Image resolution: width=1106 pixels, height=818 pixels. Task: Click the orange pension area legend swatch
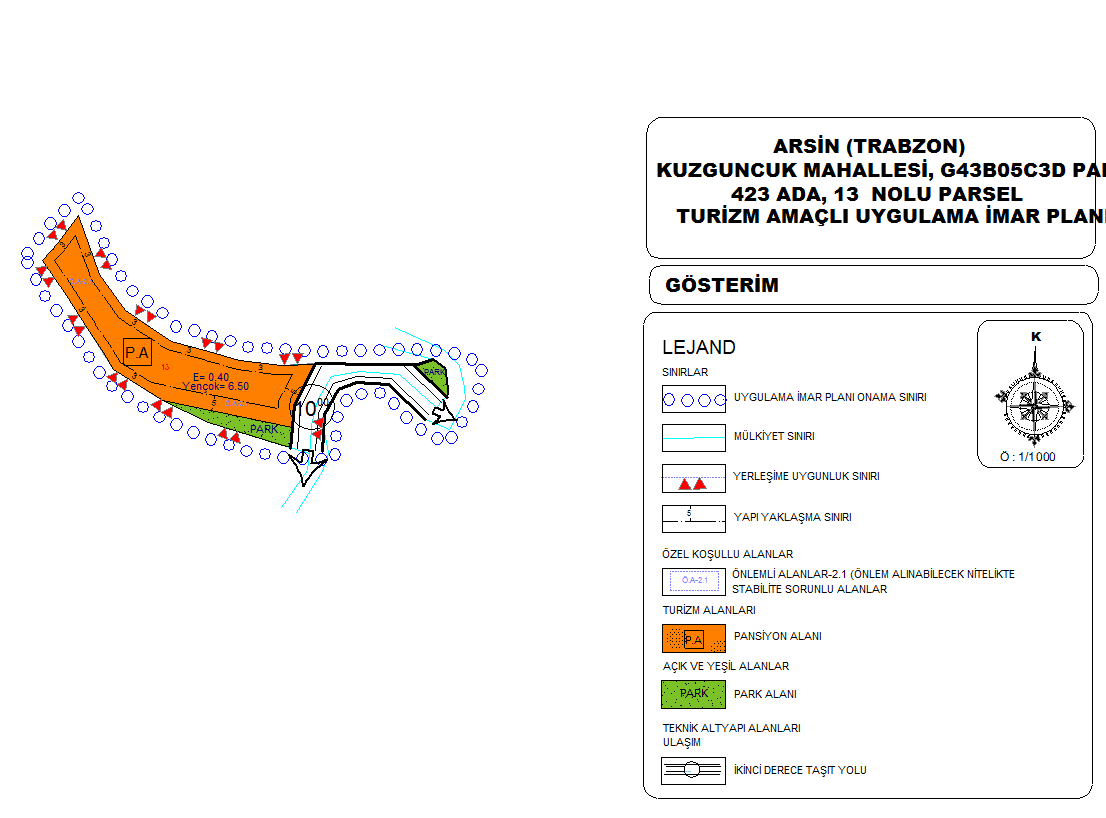693,638
